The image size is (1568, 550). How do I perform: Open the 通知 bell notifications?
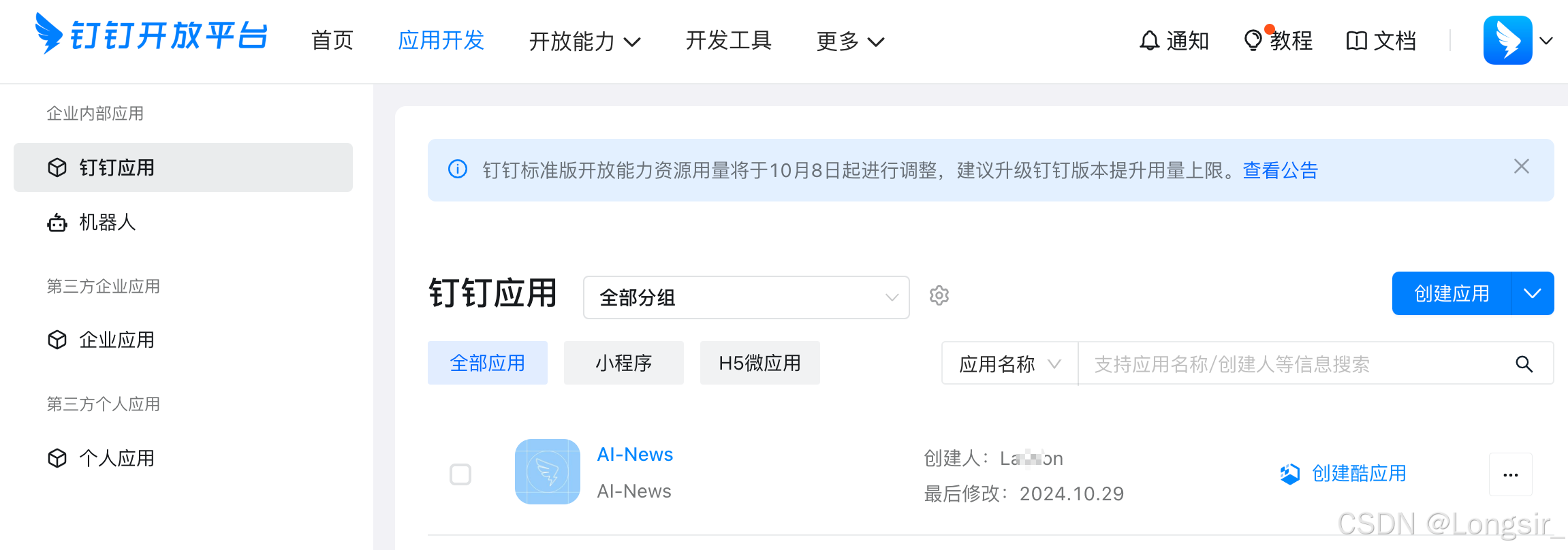pyautogui.click(x=1174, y=41)
